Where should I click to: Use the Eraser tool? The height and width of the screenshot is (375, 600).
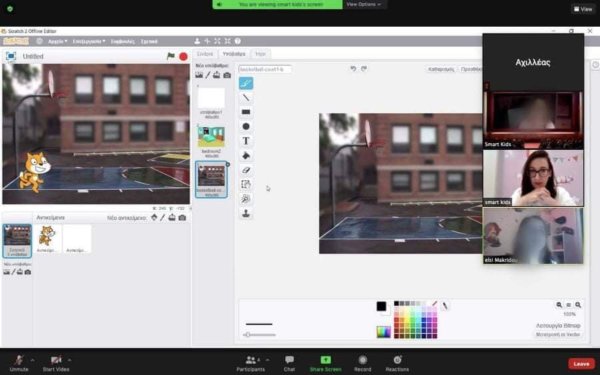tap(246, 170)
